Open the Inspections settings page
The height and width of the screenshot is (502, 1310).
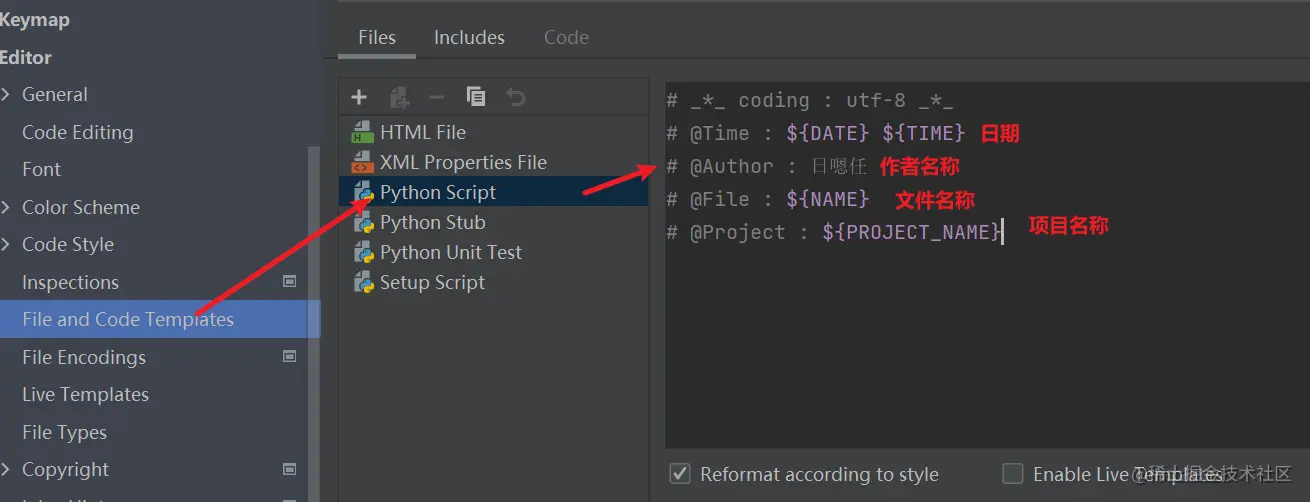[70, 283]
